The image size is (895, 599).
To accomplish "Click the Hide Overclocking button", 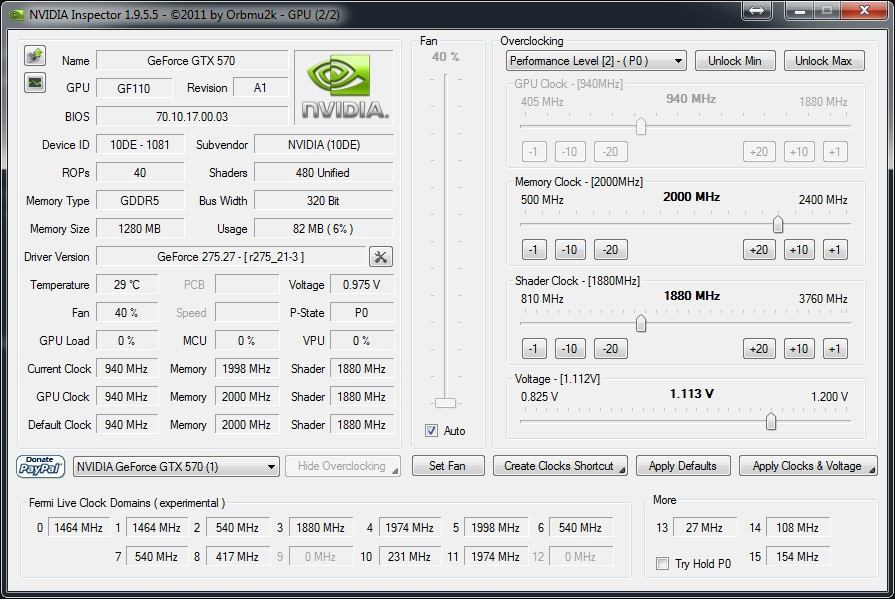I will coord(342,466).
